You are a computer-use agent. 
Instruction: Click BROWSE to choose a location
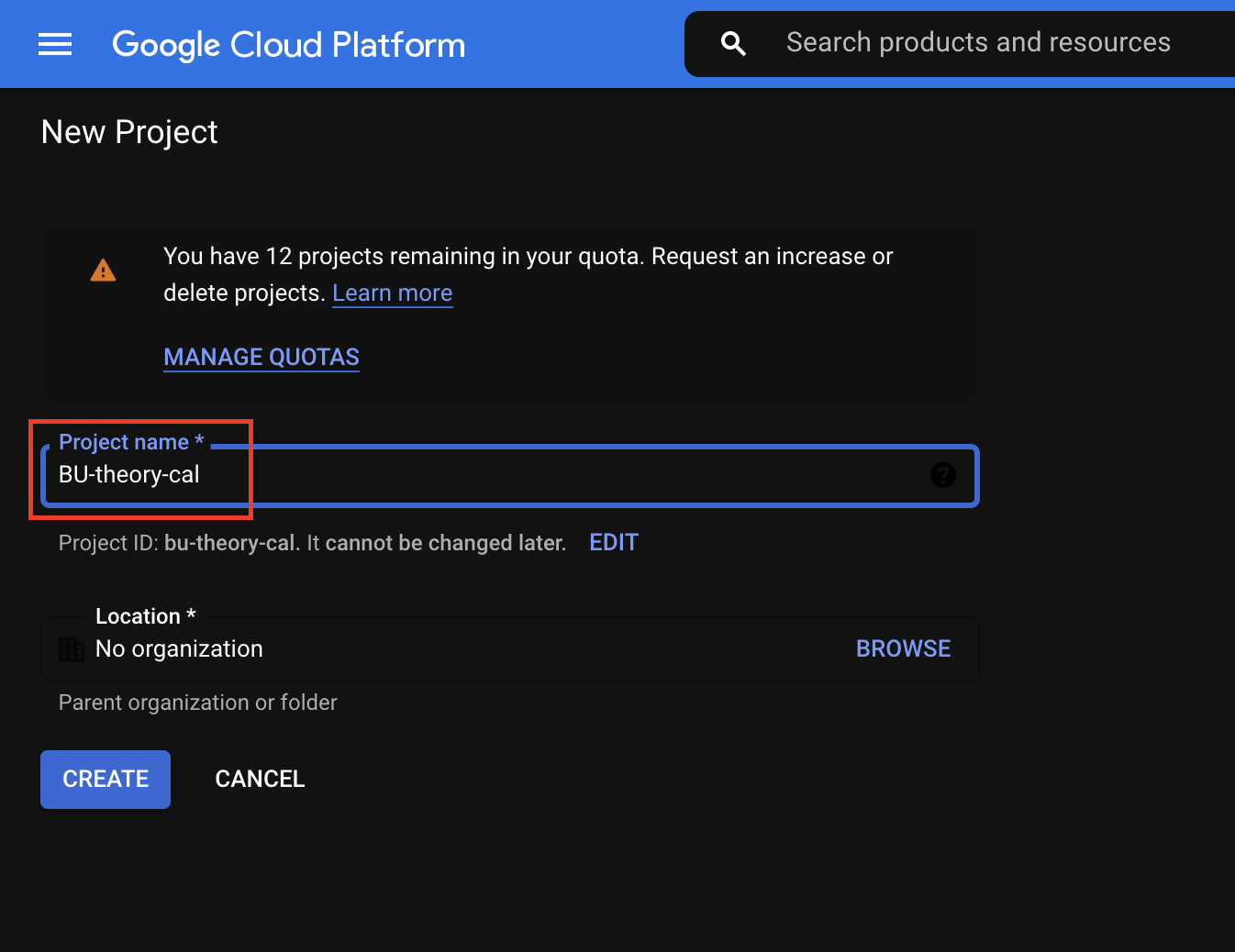(903, 649)
